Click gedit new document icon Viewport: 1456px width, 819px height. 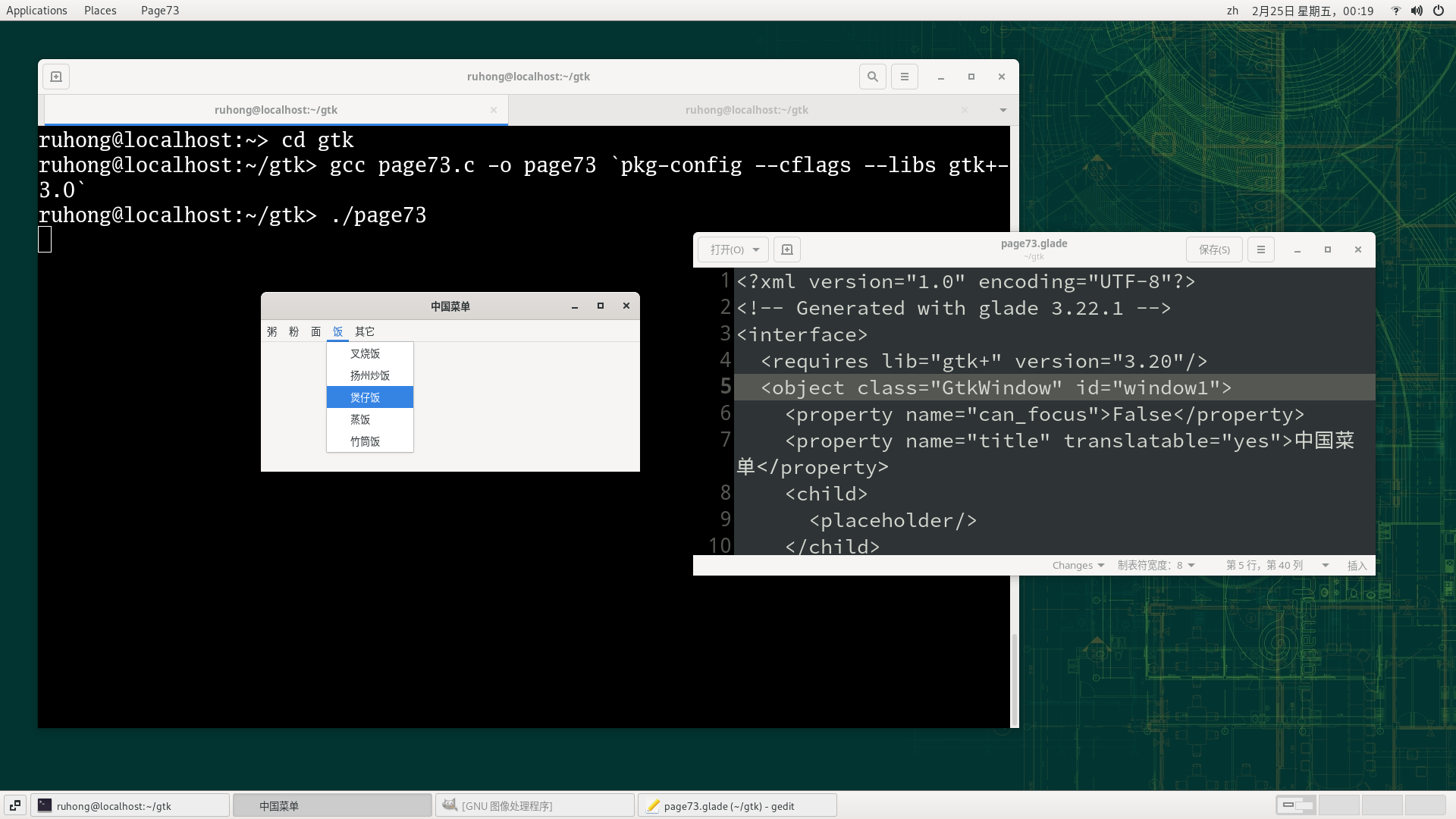pyautogui.click(x=787, y=249)
